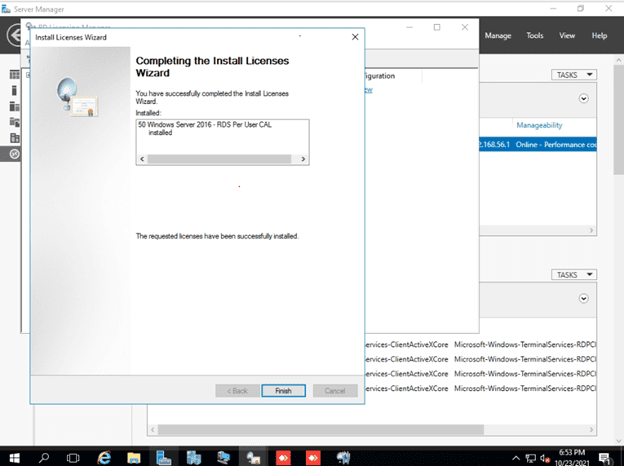This screenshot has height=466, width=624.
Task: Open fifth taskbar icon with stacked servers
Action: [193, 458]
